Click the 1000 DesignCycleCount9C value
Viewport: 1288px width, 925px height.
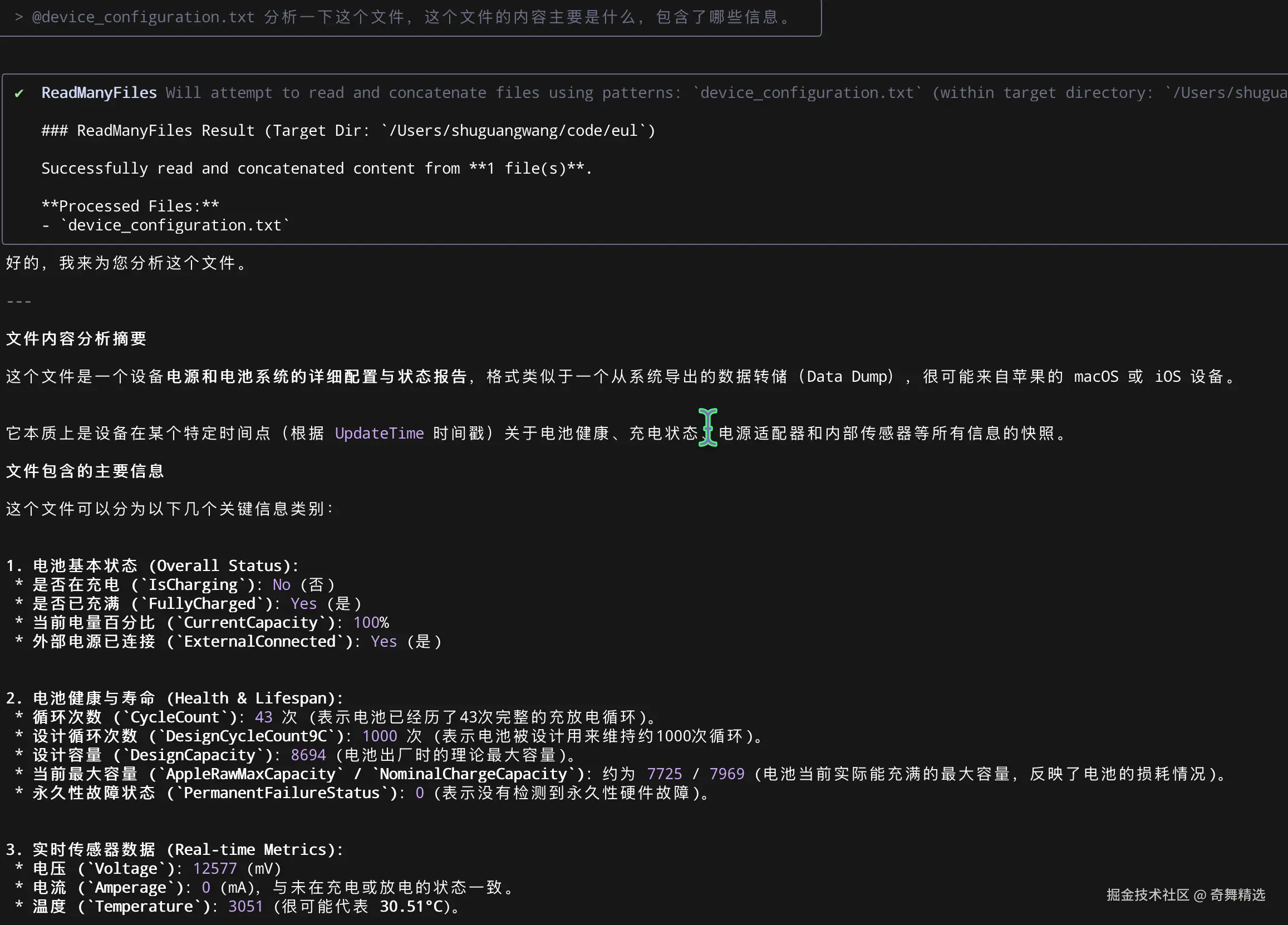pyautogui.click(x=380, y=736)
